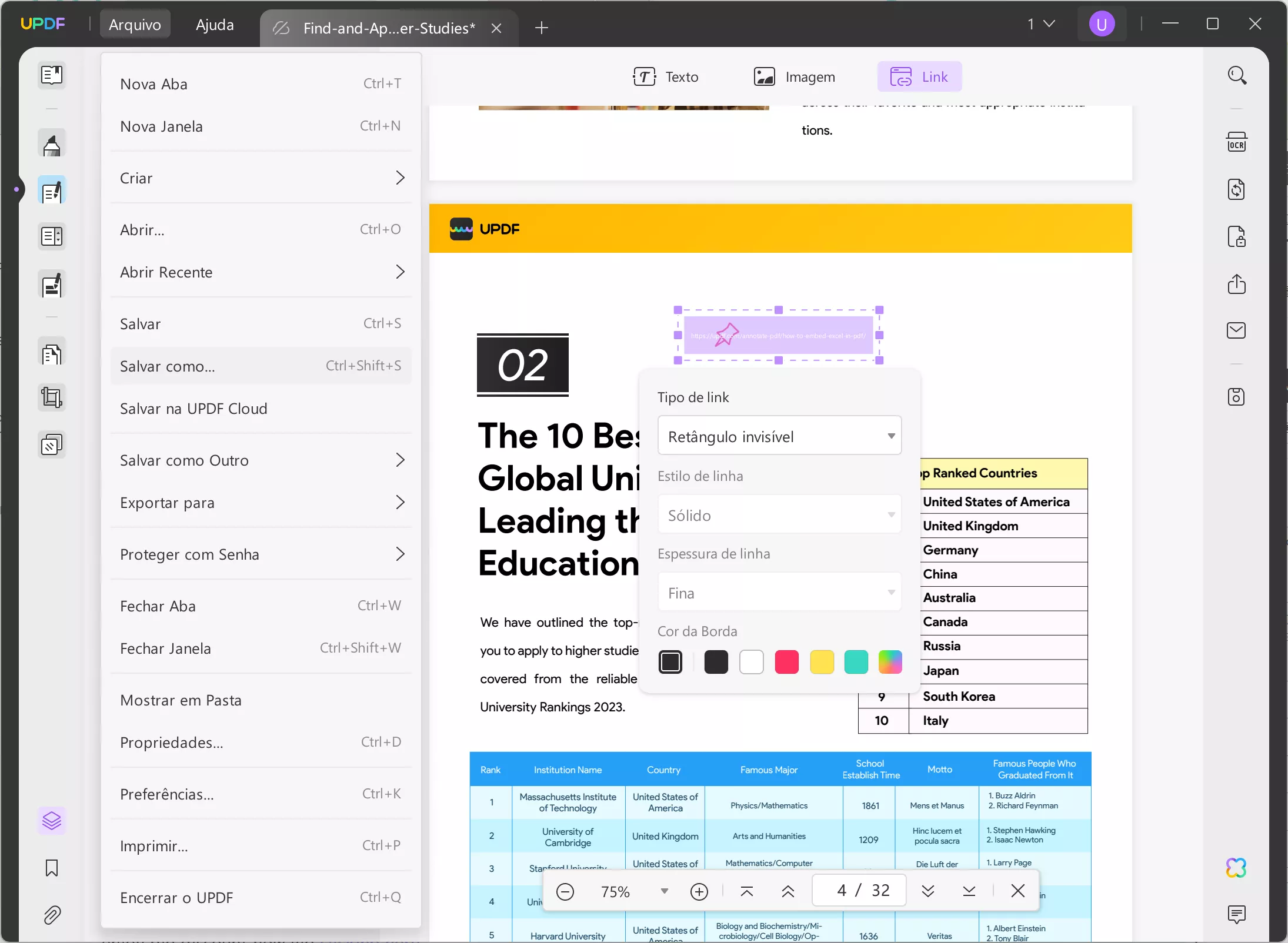Select the Texto edit mode
This screenshot has height=943, width=1288.
(666, 77)
